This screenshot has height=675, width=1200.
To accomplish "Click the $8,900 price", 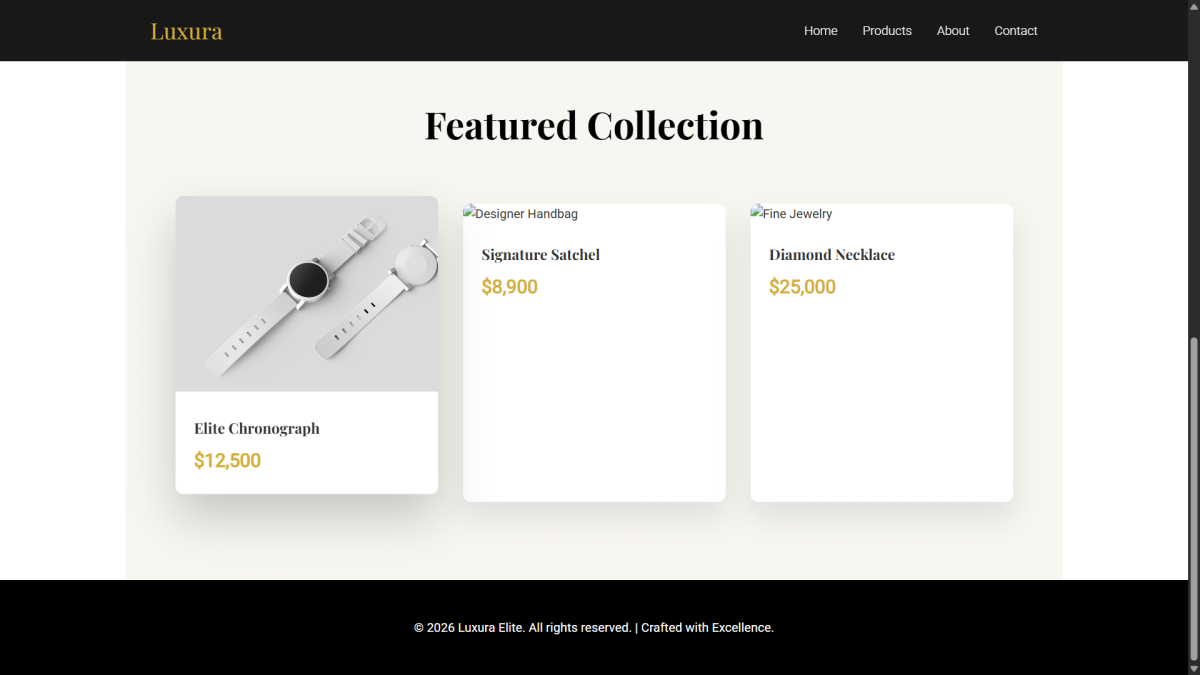I will 509,287.
